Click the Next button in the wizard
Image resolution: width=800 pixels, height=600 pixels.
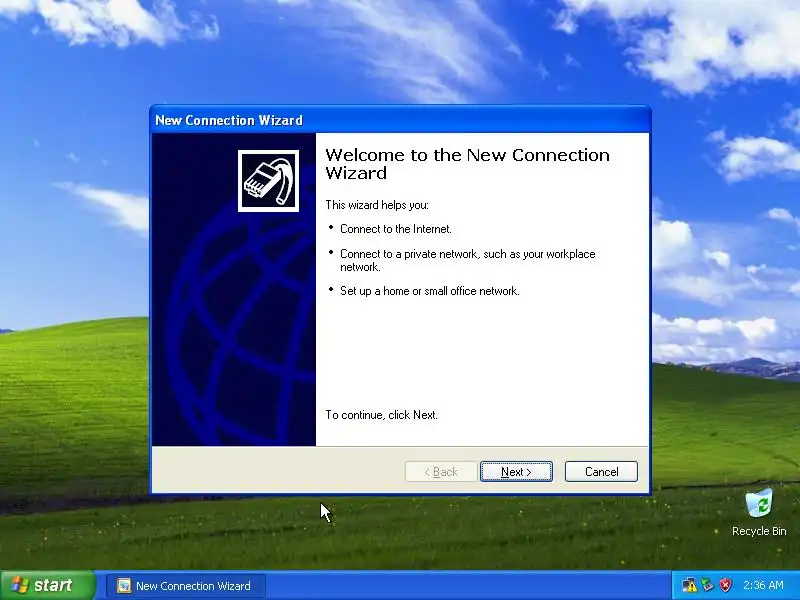(x=516, y=471)
